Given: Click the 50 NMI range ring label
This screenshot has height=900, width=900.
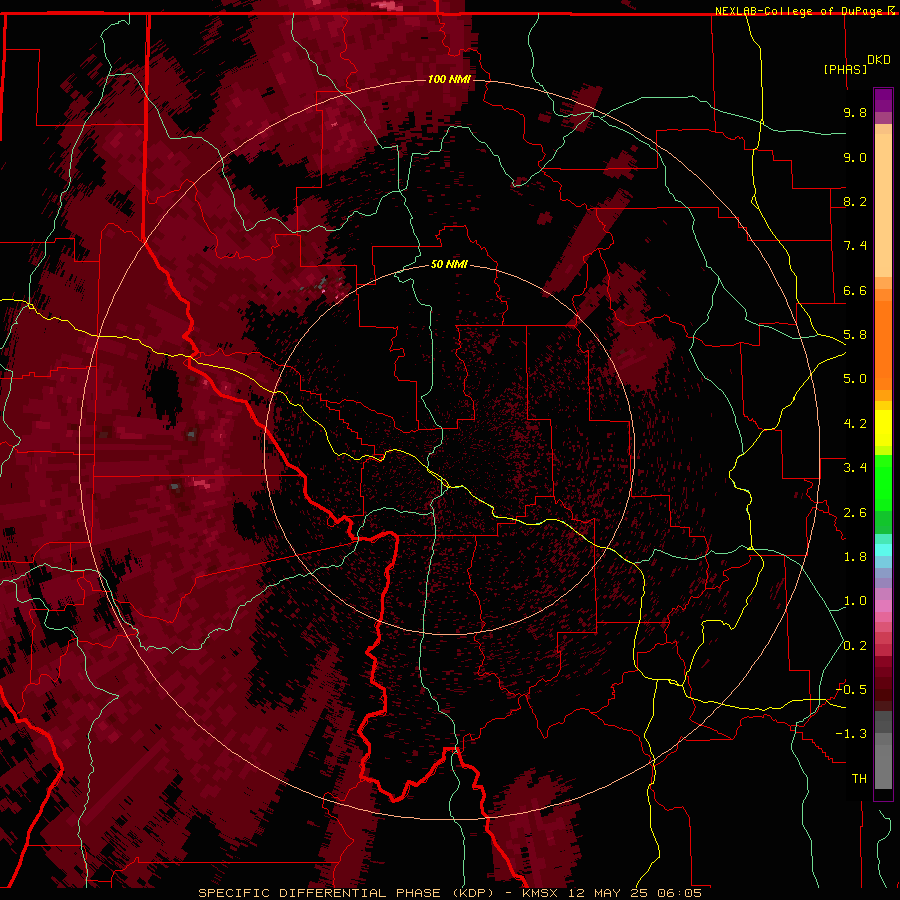Looking at the screenshot, I should [x=449, y=264].
